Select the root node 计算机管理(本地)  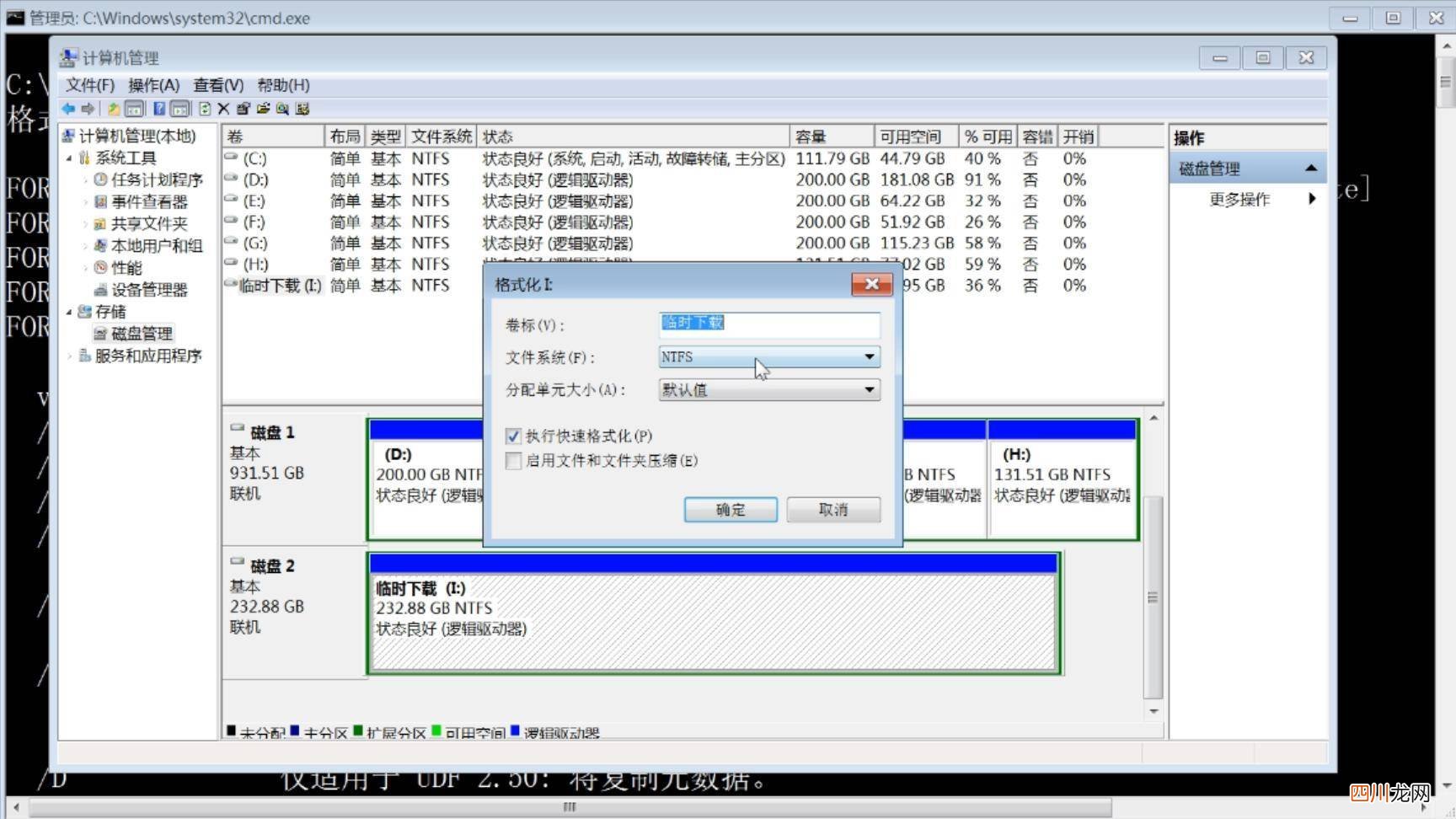(137, 136)
